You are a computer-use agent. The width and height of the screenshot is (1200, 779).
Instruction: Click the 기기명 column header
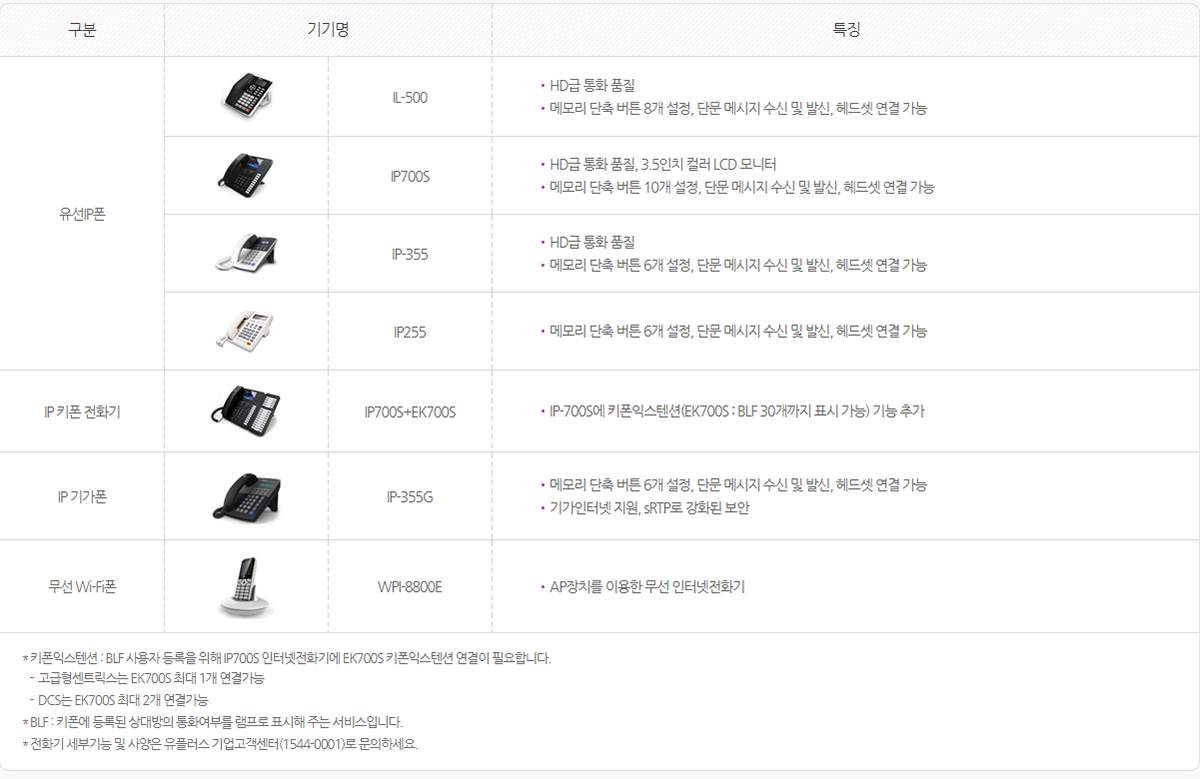[328, 30]
